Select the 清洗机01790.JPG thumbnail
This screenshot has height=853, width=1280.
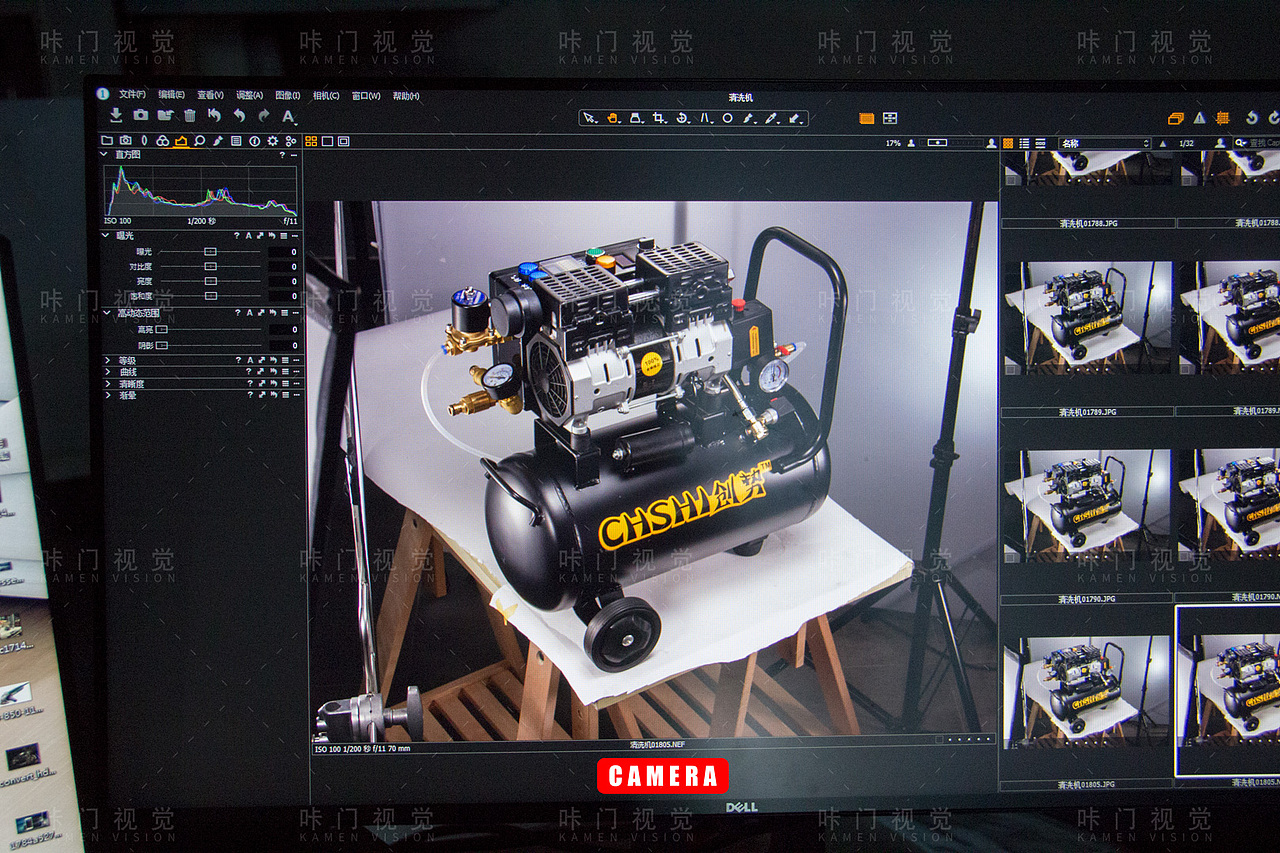[1088, 505]
